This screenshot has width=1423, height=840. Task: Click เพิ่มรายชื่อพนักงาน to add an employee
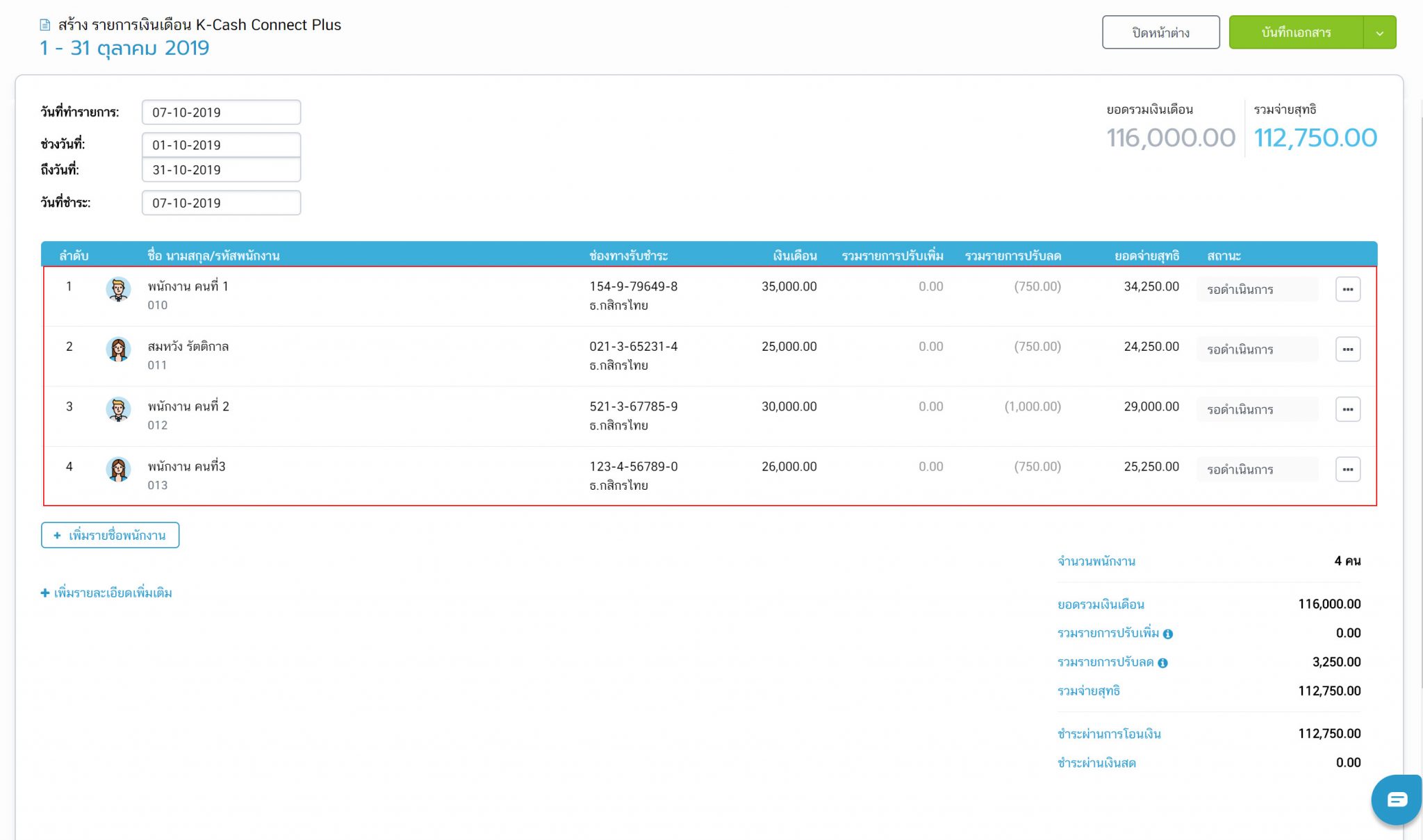[110, 535]
